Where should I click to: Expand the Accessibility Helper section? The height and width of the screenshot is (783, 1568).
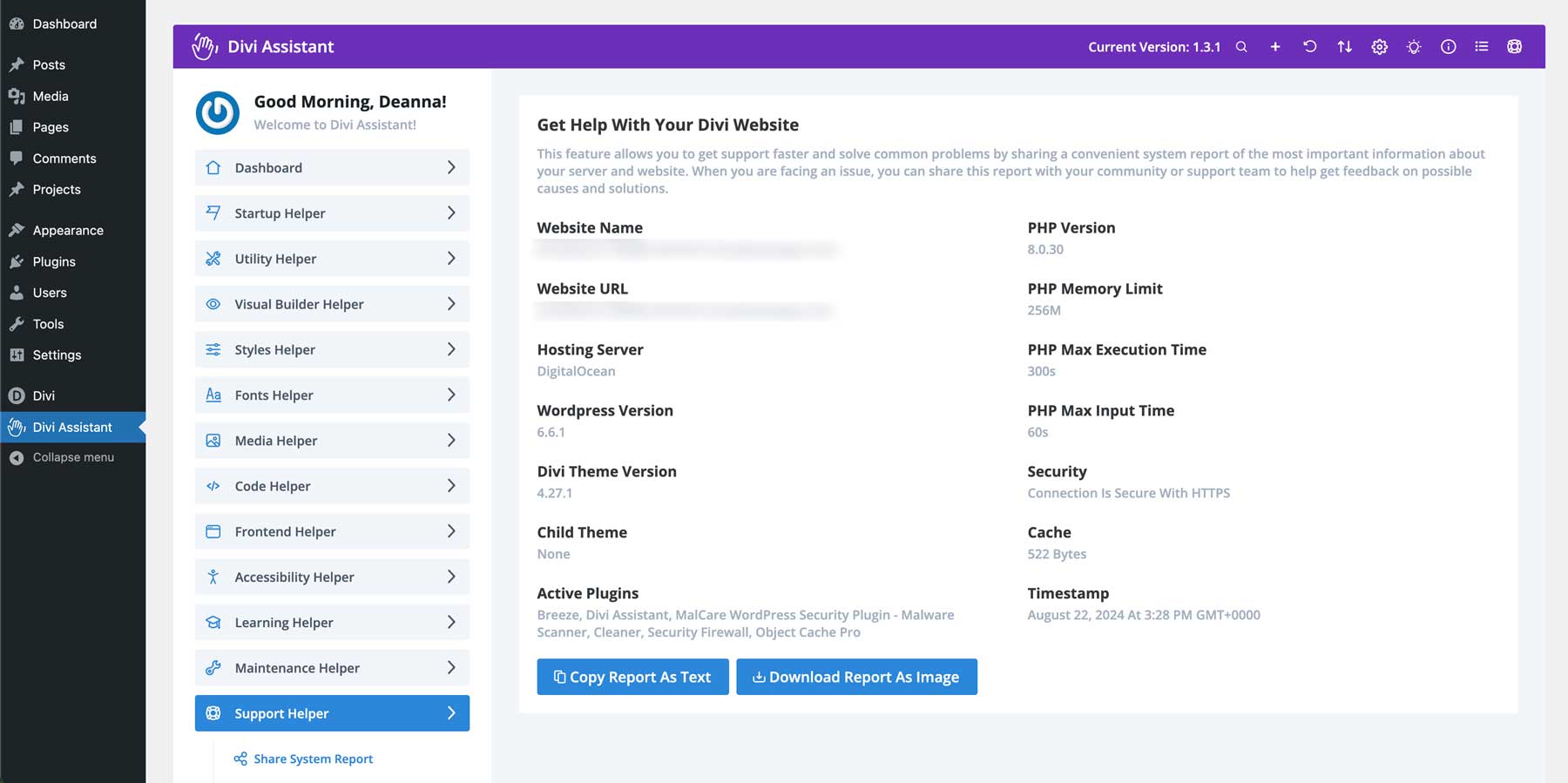[332, 577]
